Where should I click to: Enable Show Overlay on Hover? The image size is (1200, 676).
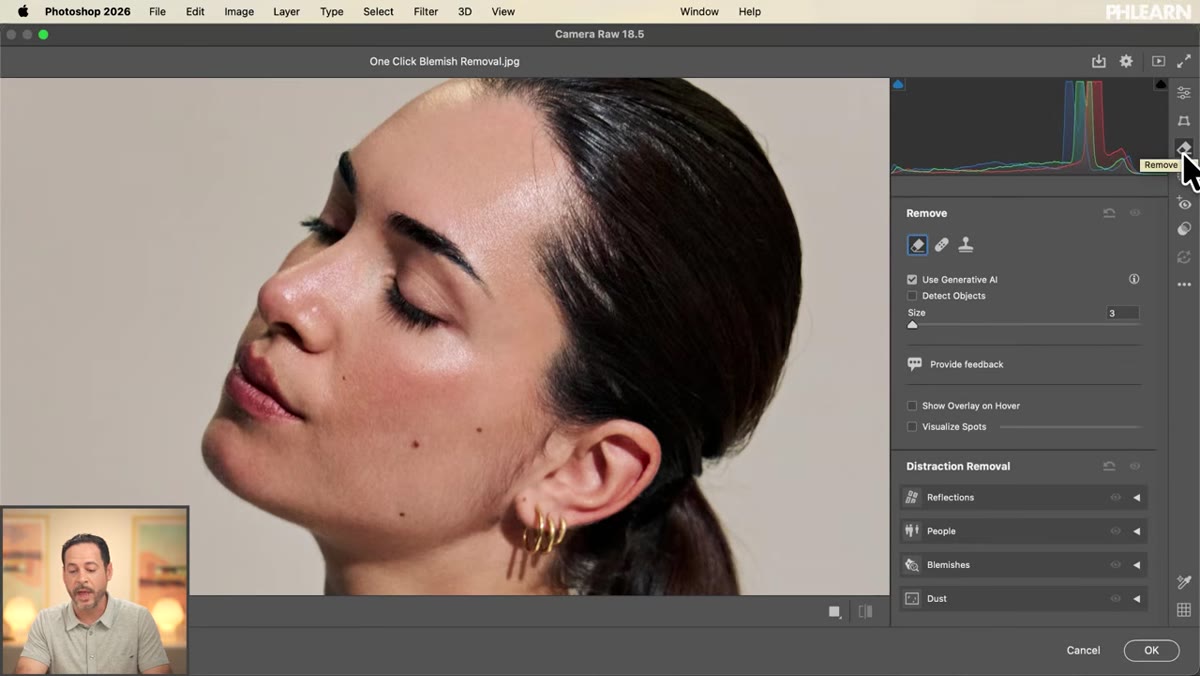click(x=912, y=406)
